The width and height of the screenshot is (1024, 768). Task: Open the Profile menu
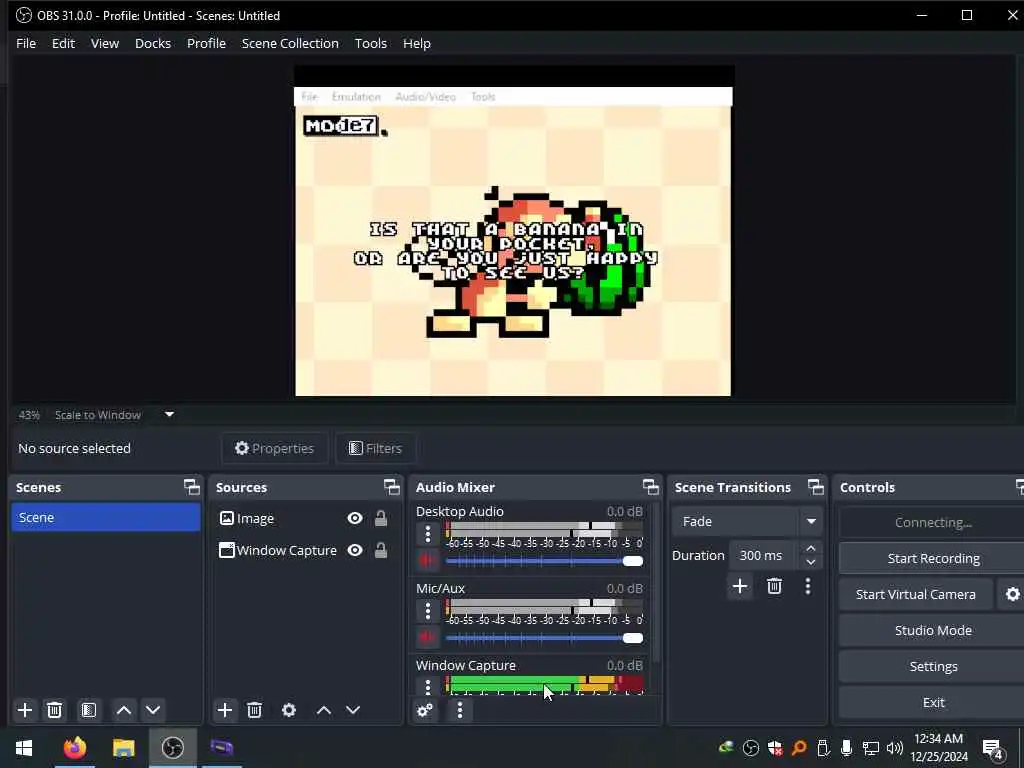(x=206, y=43)
